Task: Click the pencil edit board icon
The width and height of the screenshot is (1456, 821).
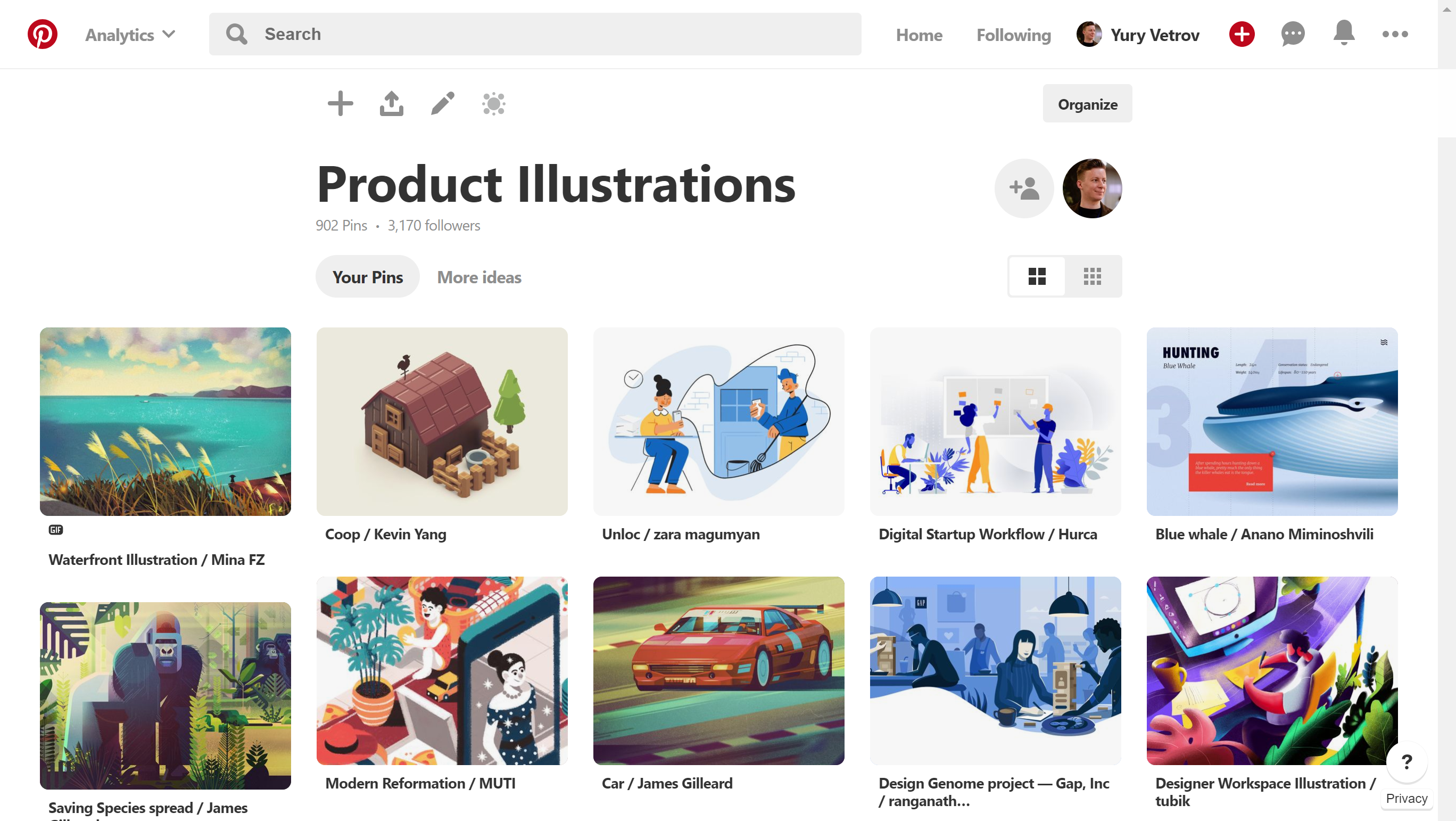Action: point(442,103)
